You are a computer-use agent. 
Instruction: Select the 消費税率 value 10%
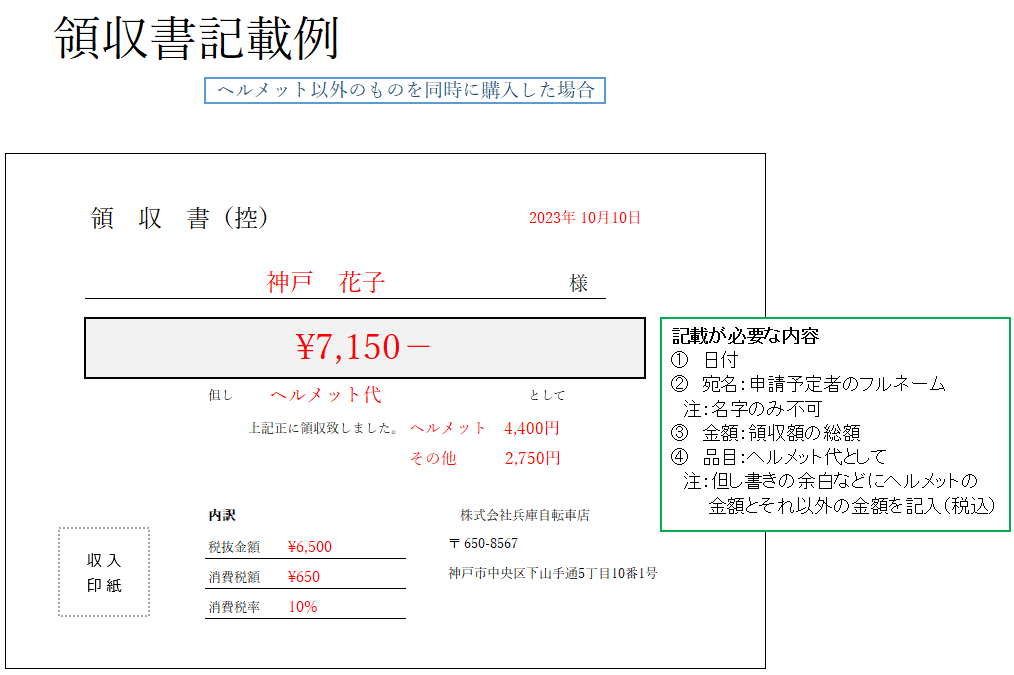(x=303, y=607)
